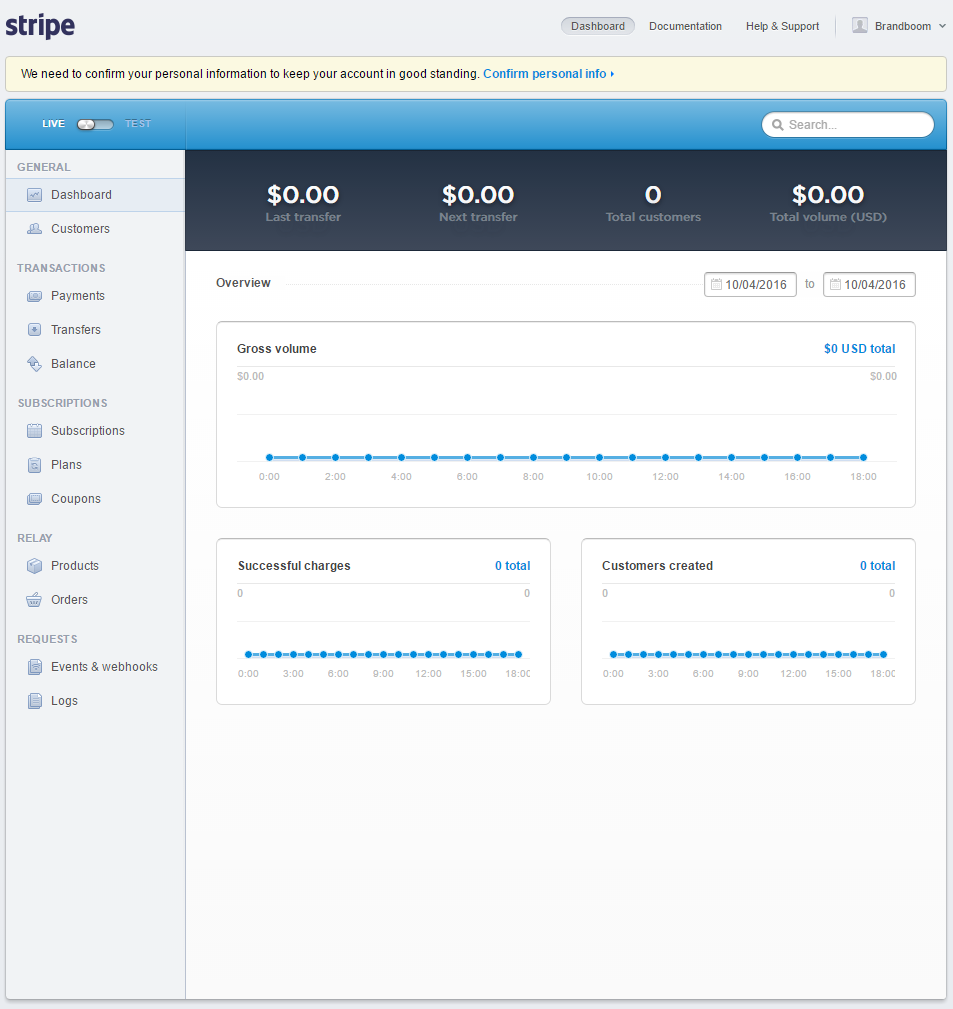Switch the account to TEST mode
The height and width of the screenshot is (1009, 953).
tap(138, 123)
